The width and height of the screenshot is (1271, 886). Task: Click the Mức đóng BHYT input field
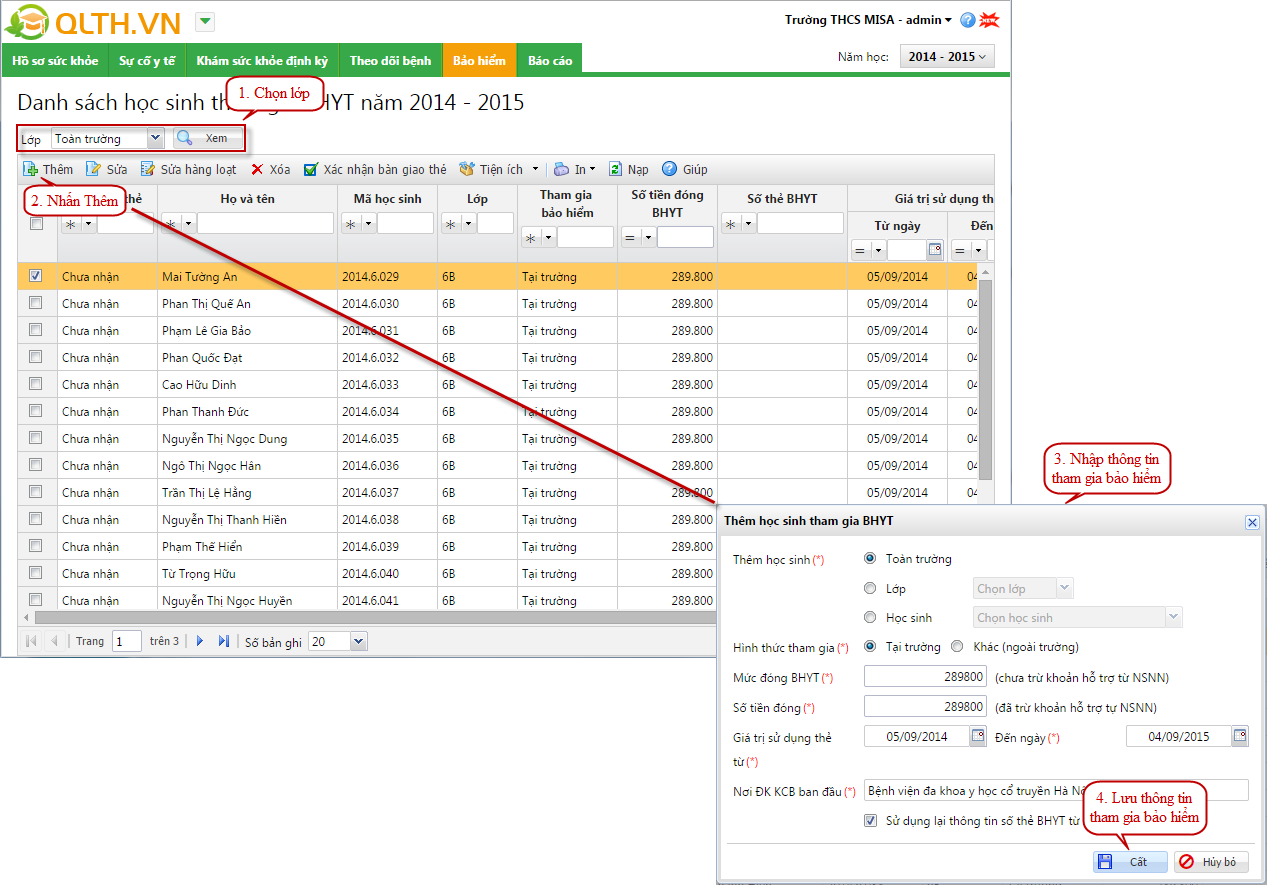(x=925, y=677)
